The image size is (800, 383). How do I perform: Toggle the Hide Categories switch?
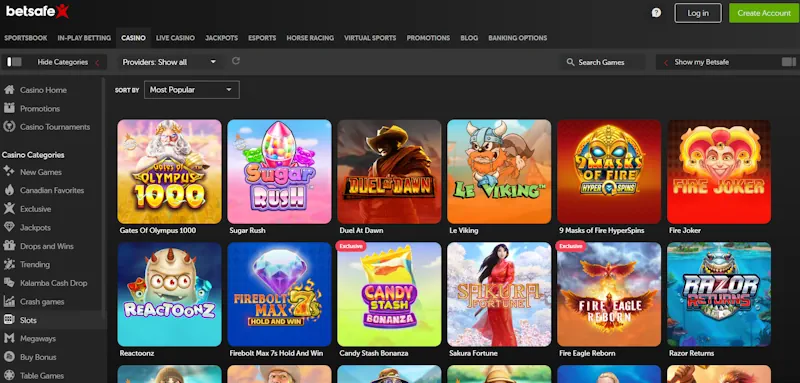pos(14,62)
